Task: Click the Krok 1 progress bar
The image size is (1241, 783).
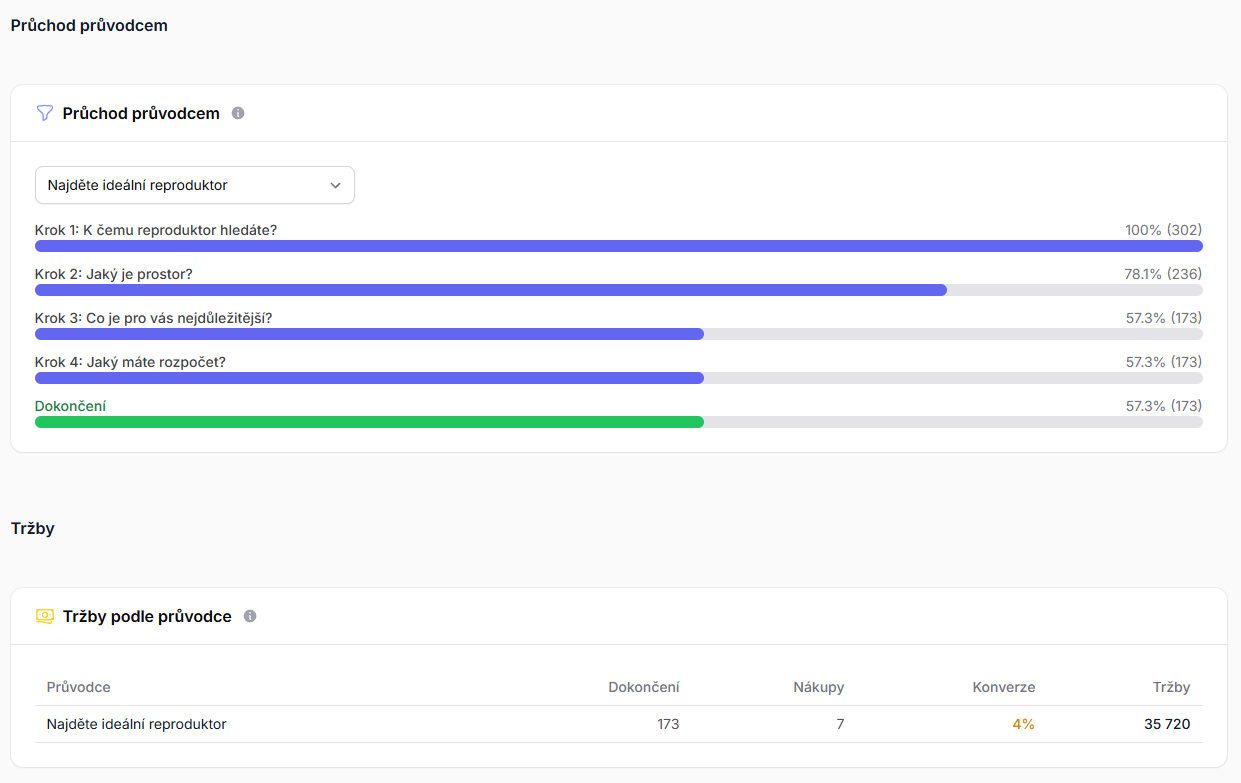Action: (x=619, y=246)
